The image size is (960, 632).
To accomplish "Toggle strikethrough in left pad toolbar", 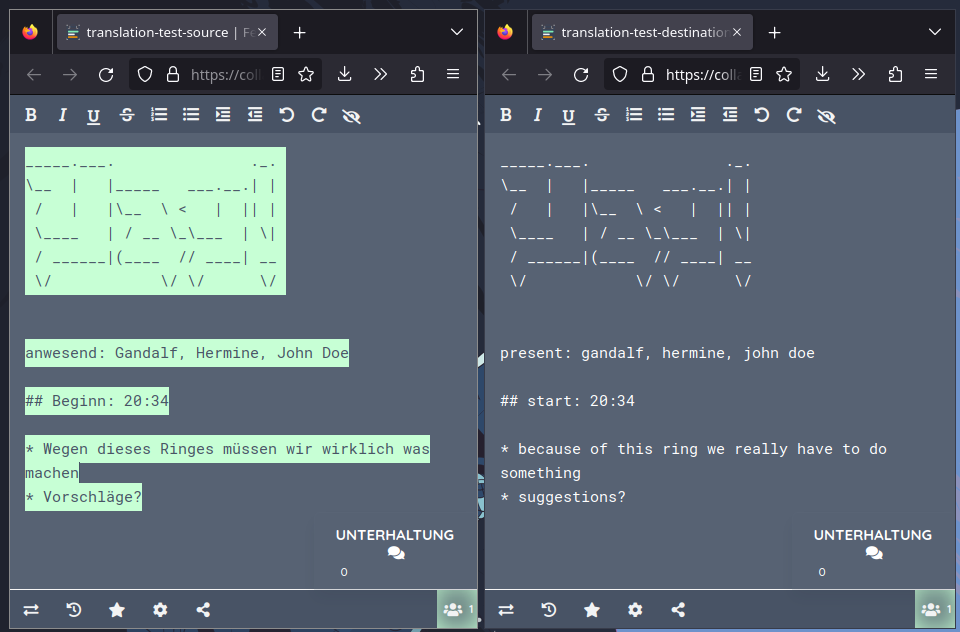I will click(x=126, y=115).
